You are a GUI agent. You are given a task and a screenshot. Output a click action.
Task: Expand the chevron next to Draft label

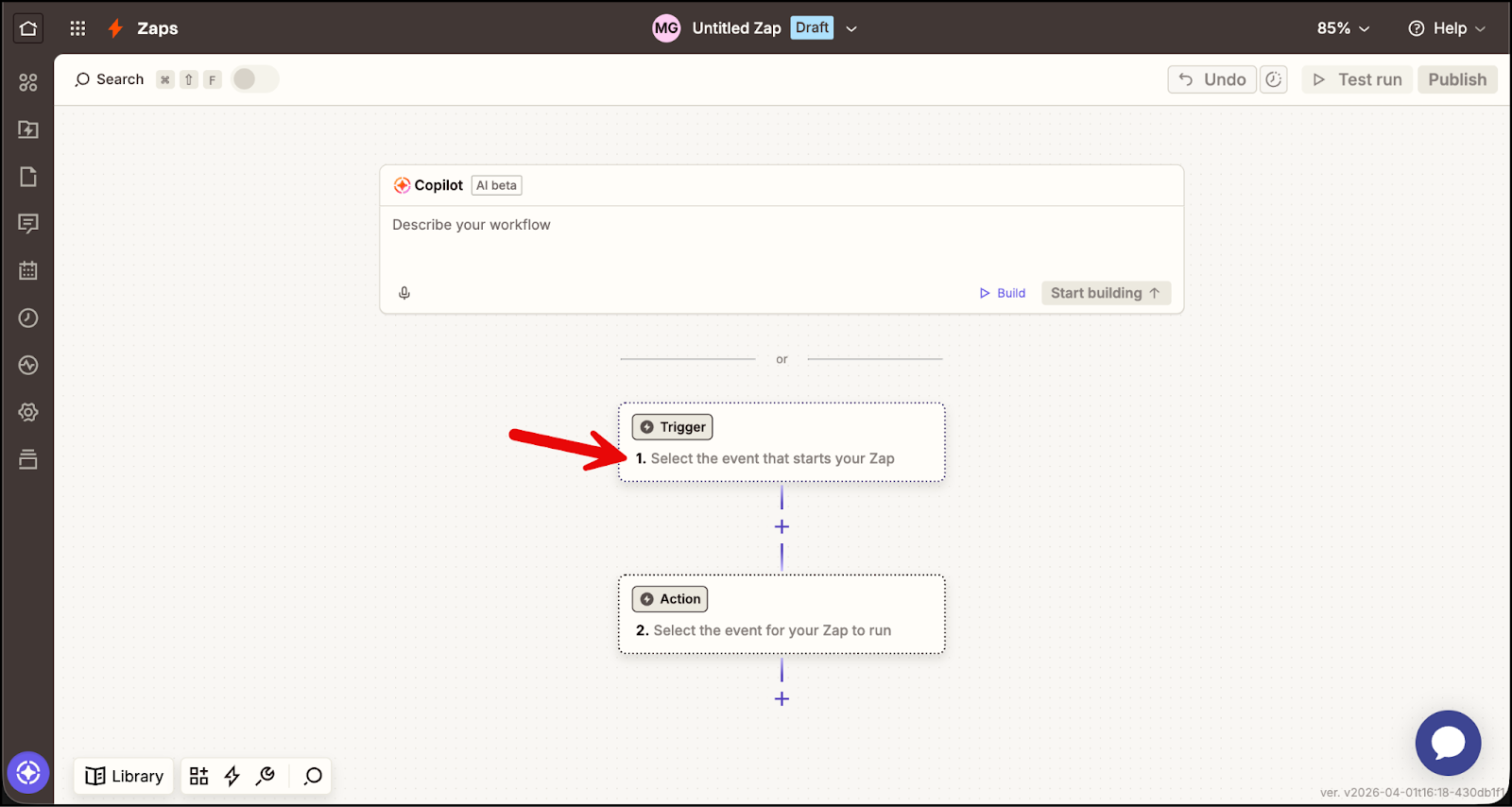[x=851, y=28]
